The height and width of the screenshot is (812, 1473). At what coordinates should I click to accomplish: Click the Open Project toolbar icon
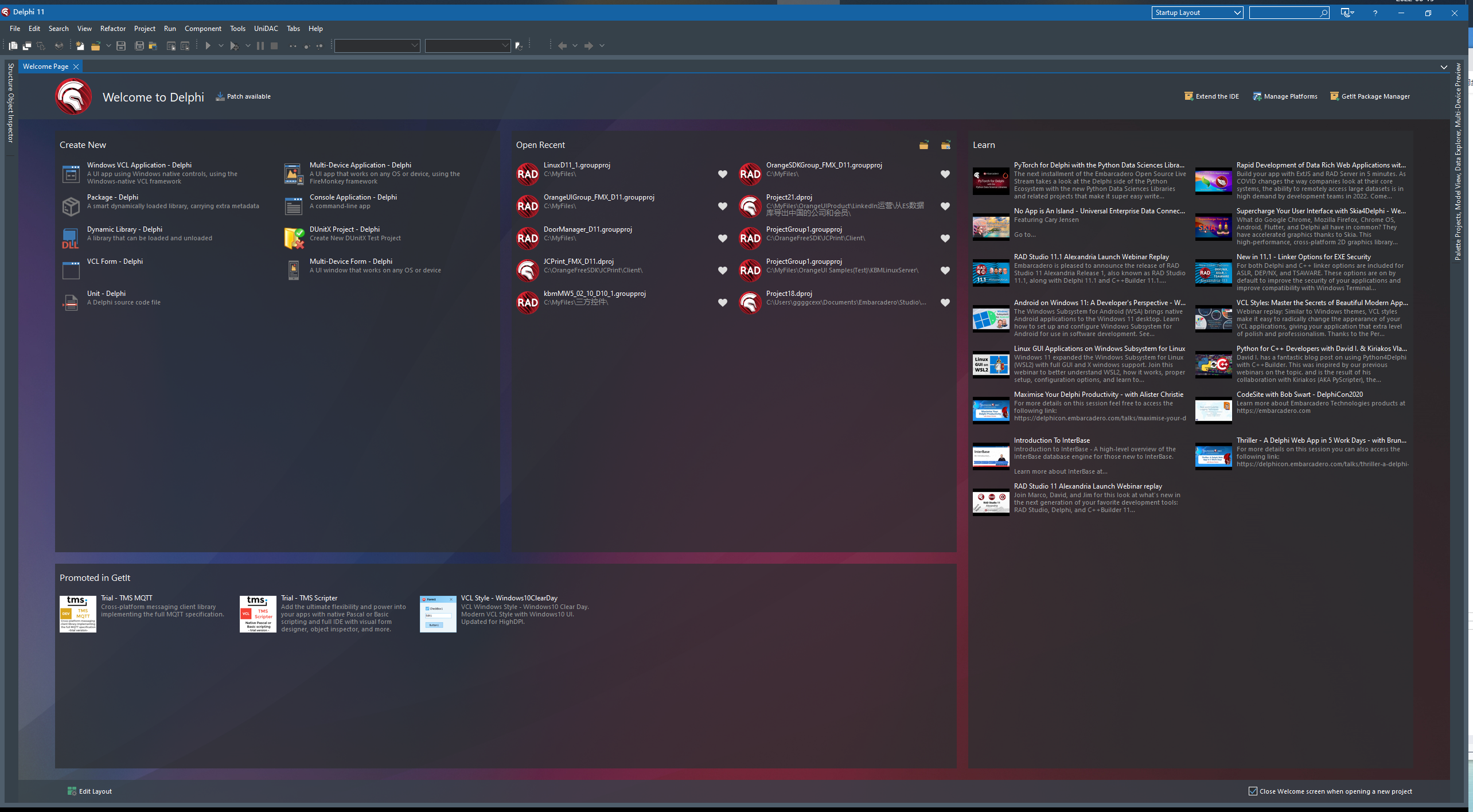point(153,46)
